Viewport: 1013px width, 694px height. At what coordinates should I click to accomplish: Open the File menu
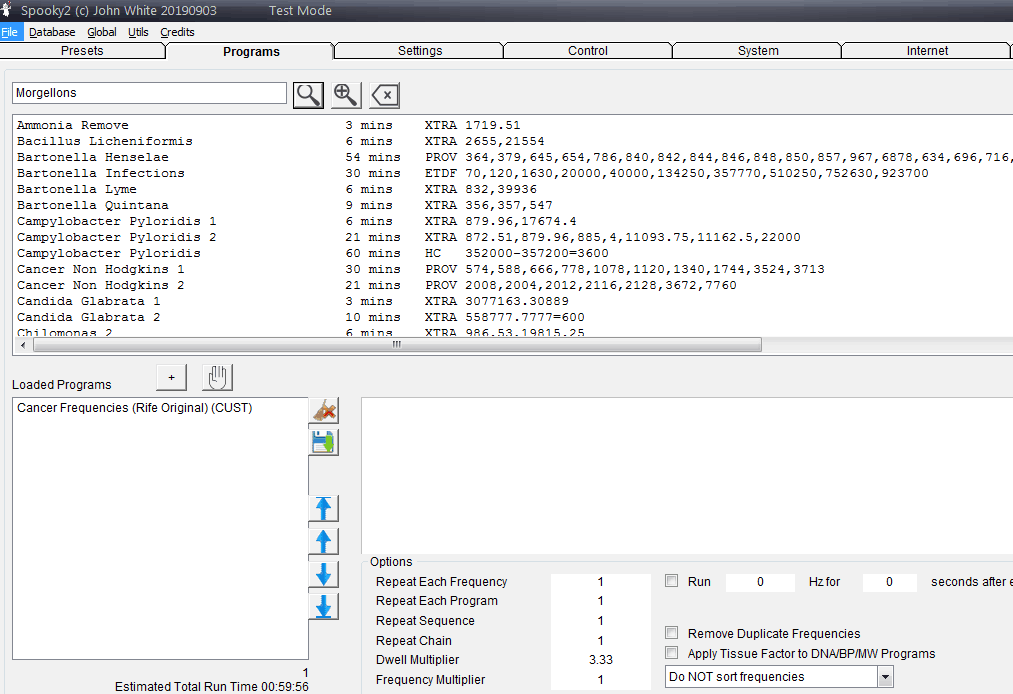point(10,32)
